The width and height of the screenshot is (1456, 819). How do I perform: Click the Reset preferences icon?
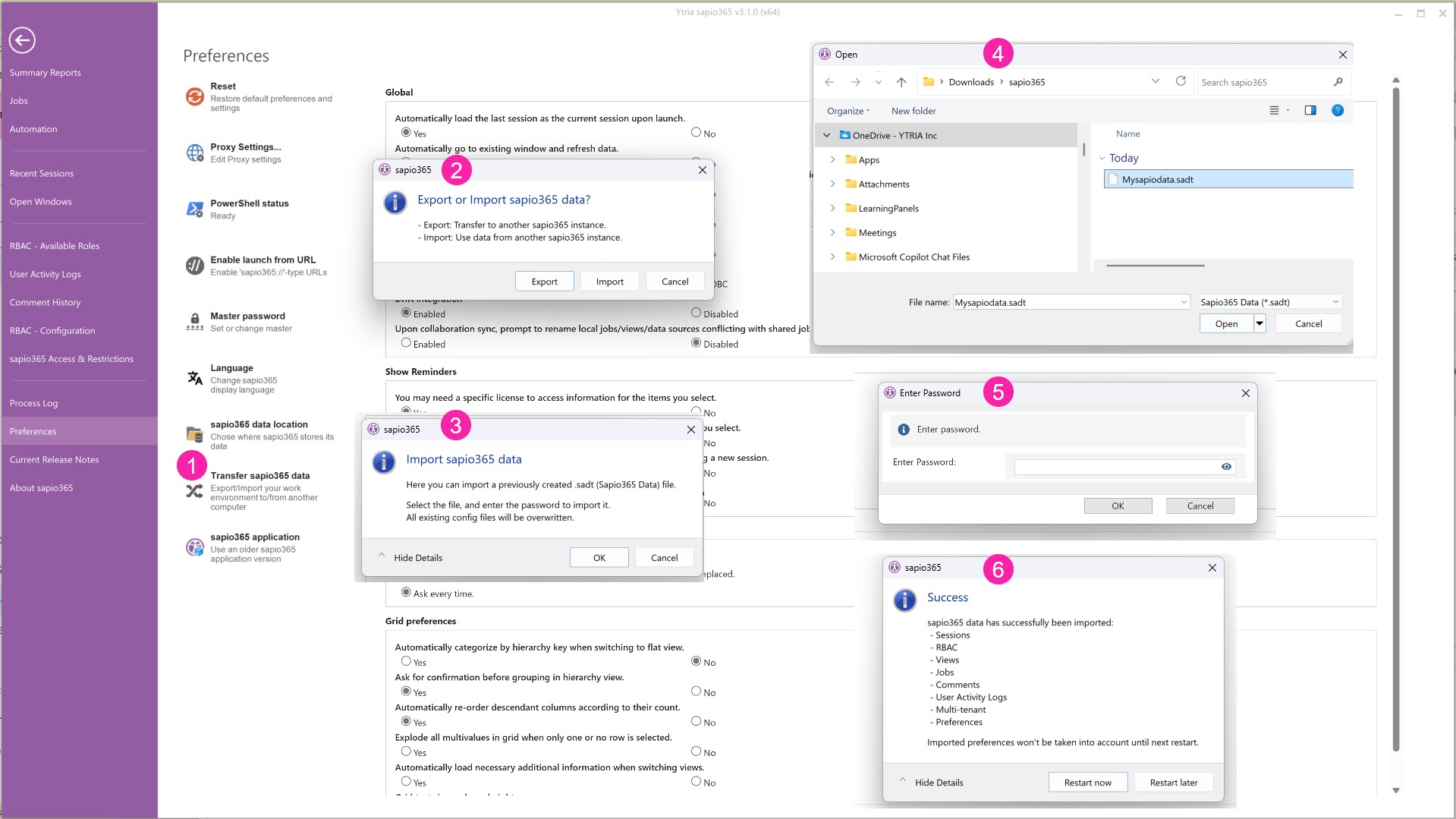pos(195,96)
